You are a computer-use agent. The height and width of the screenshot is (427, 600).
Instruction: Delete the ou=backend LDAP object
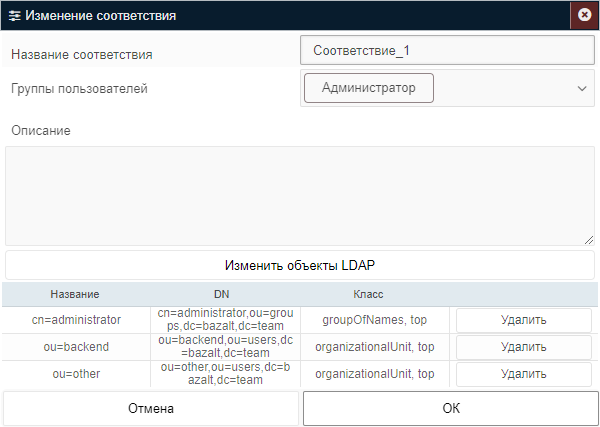[524, 347]
